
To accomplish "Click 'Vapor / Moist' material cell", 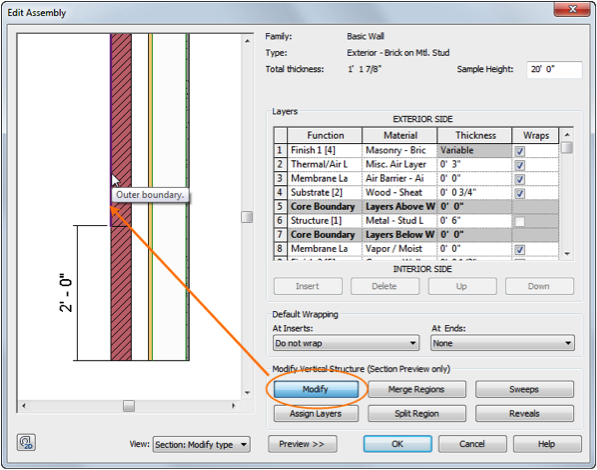I will (400, 249).
